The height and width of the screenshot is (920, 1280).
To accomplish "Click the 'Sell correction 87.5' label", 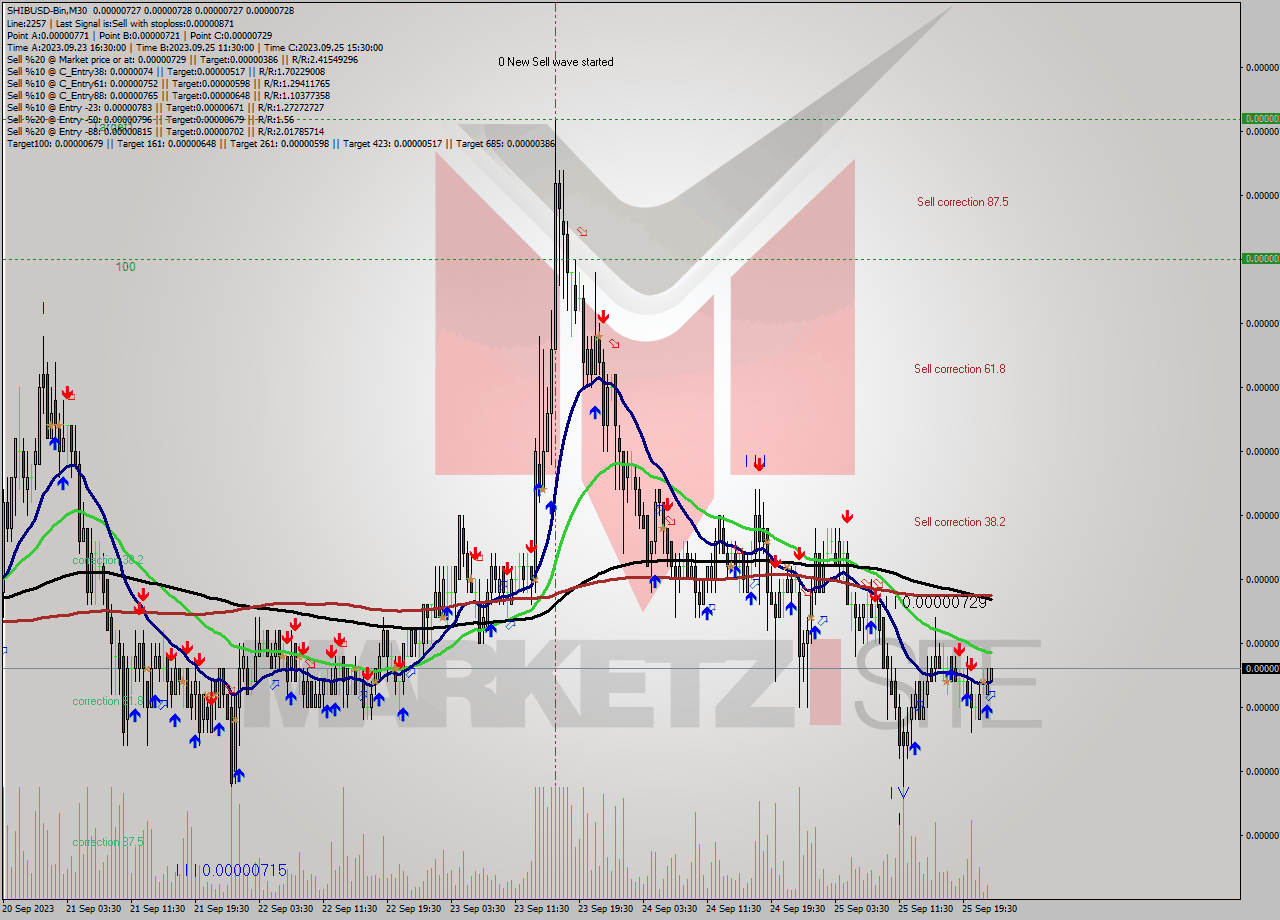I will click(962, 202).
